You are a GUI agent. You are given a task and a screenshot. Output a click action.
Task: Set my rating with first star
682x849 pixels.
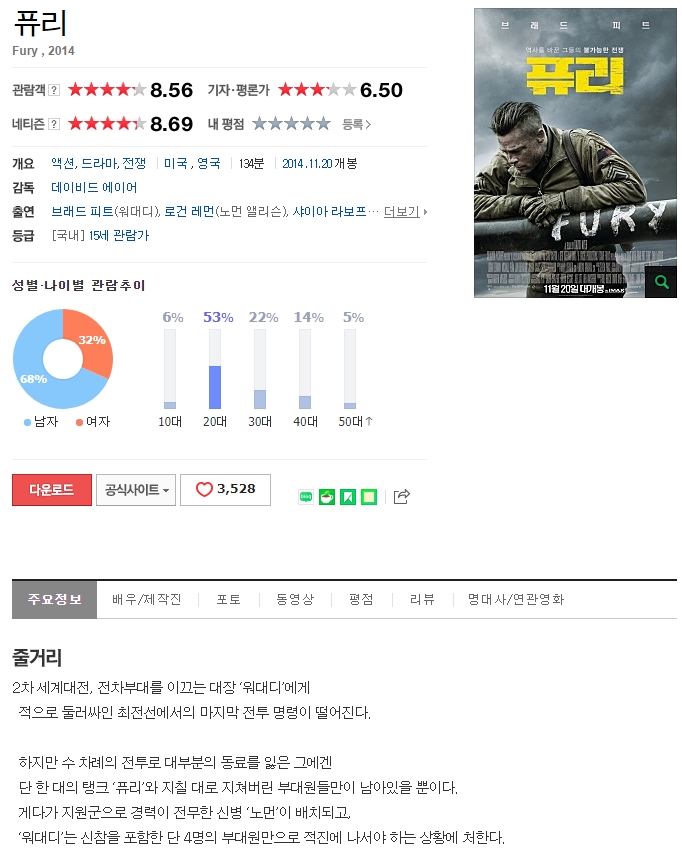click(259, 124)
